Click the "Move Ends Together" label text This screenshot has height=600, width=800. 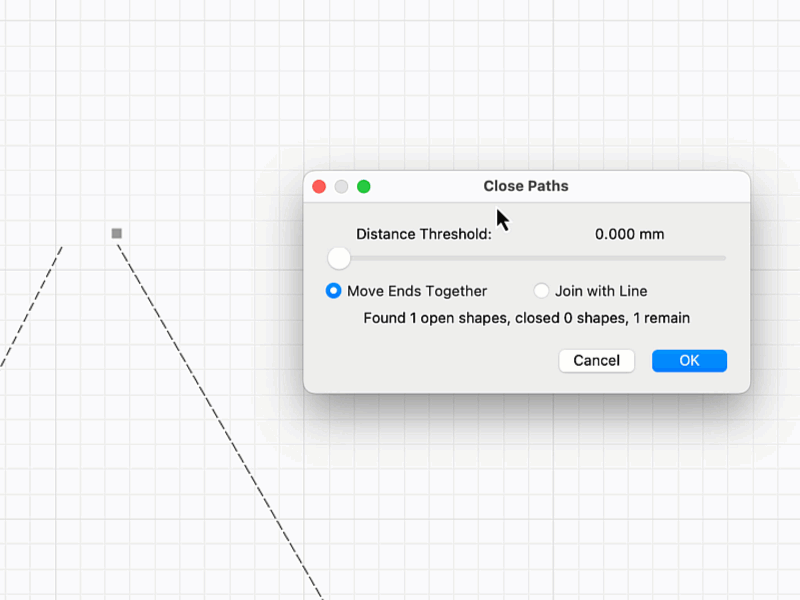tap(417, 291)
